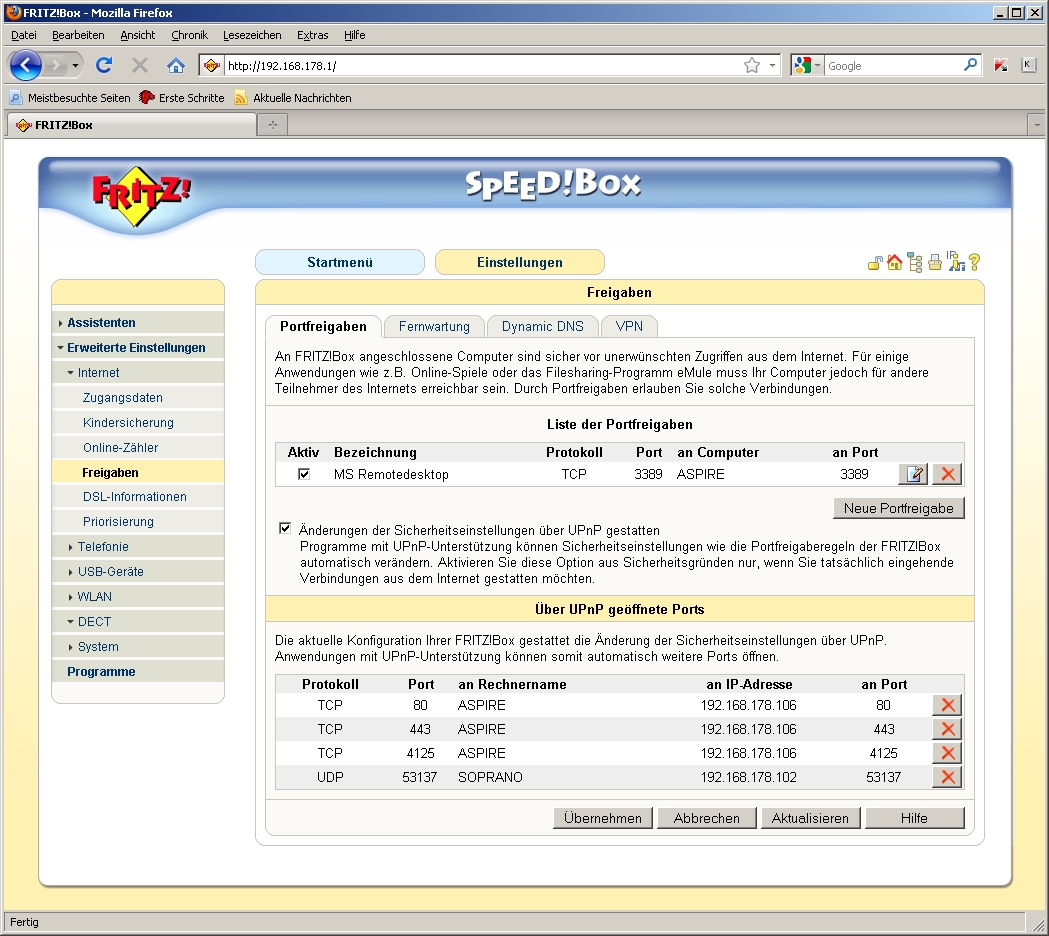
Task: Open Priorisierung in the sidebar
Action: [118, 522]
